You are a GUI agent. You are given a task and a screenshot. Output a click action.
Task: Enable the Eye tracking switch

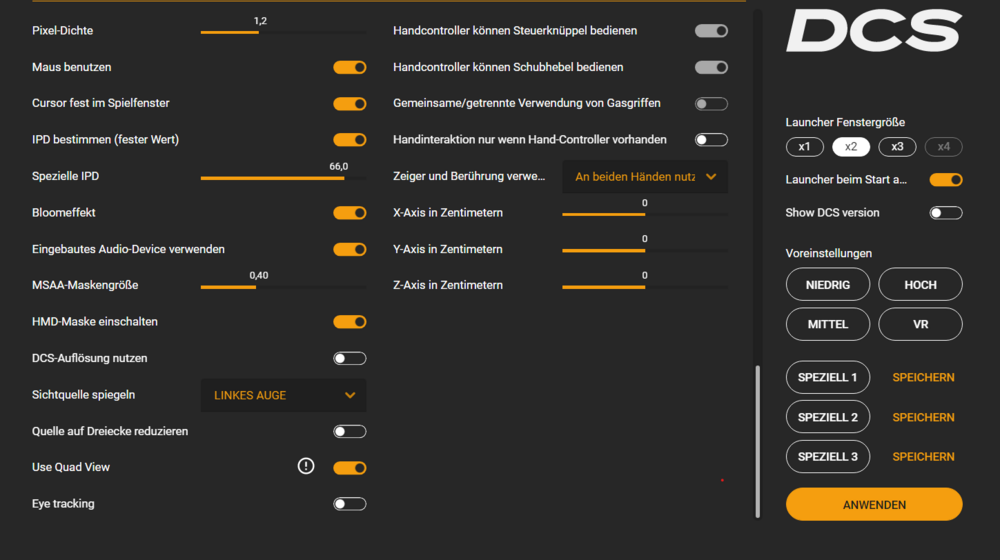350,504
